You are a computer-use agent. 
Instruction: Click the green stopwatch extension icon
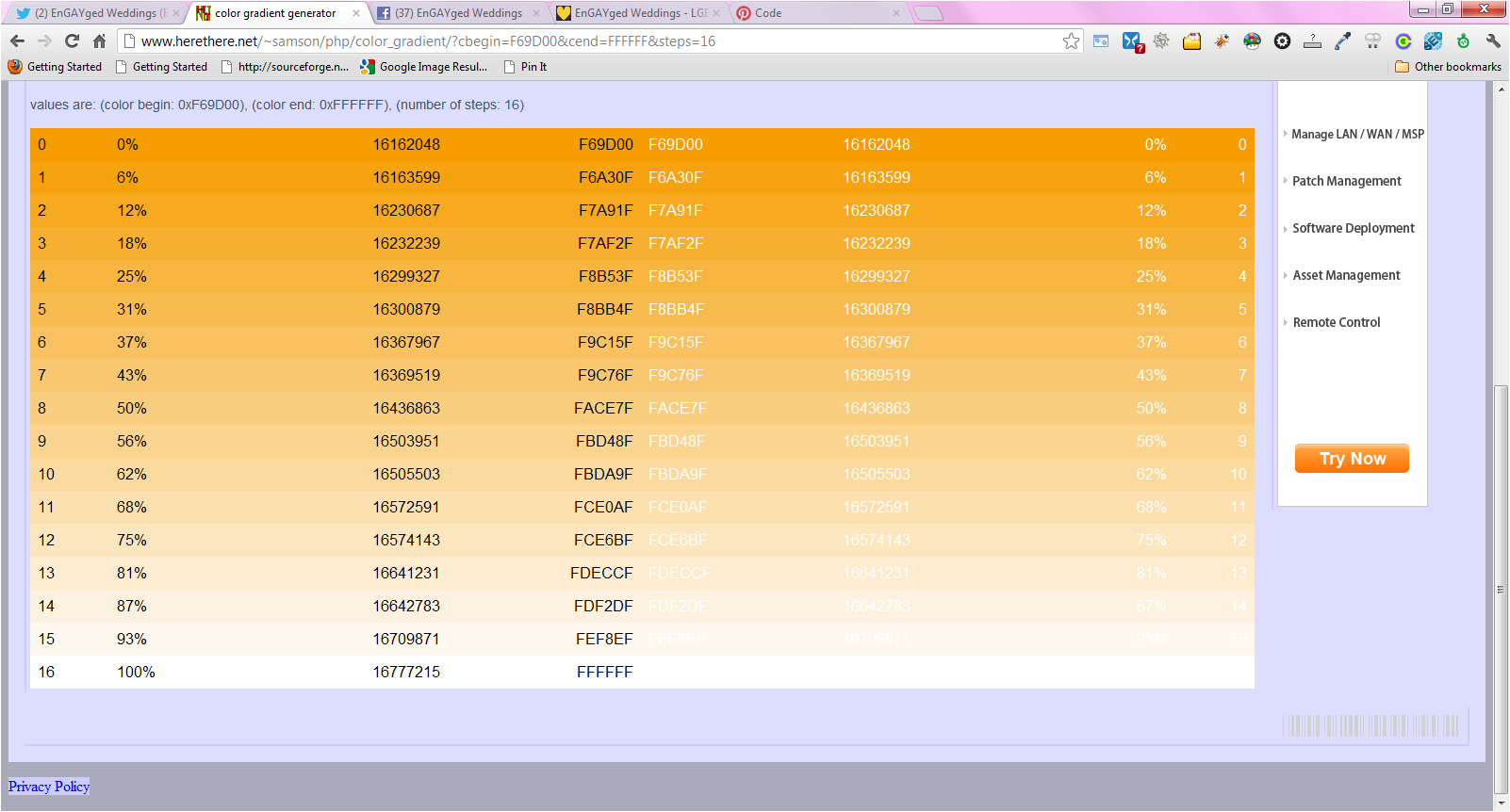(1463, 41)
